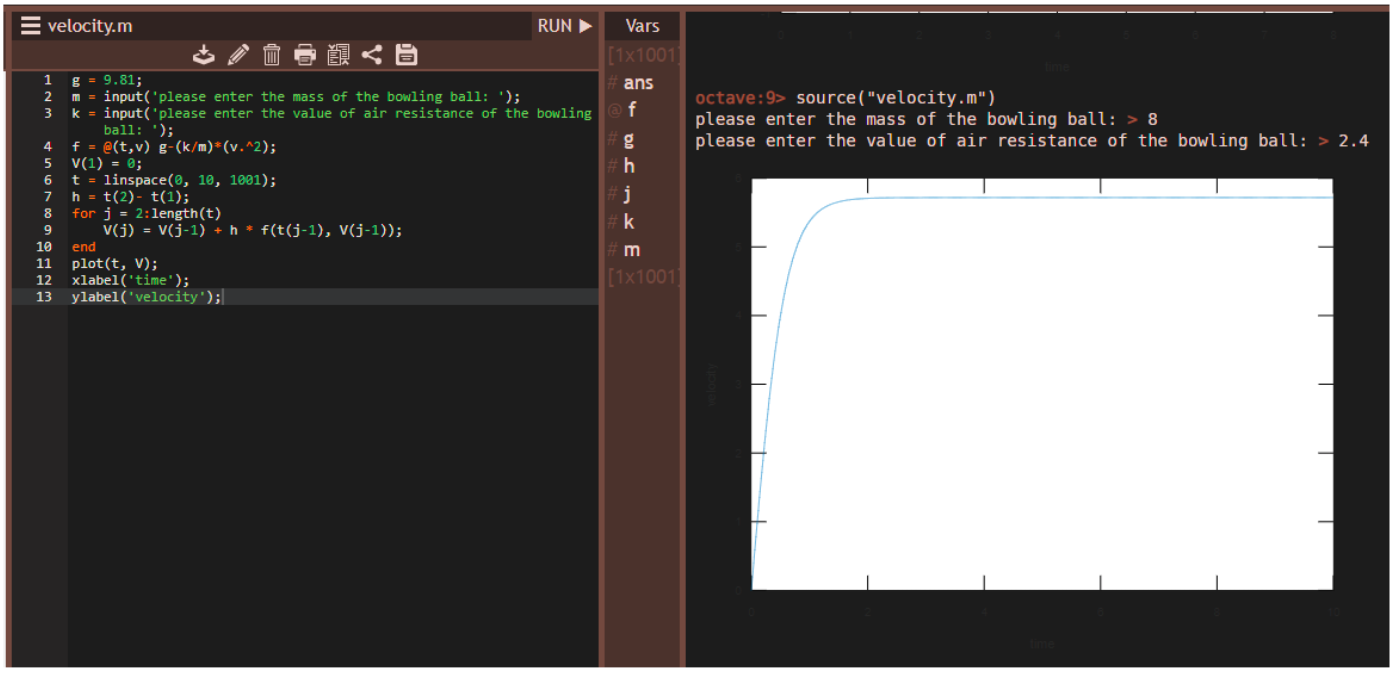Image resolution: width=1390 pixels, height=674 pixels.
Task: Delete file with the trash icon
Action: [271, 55]
